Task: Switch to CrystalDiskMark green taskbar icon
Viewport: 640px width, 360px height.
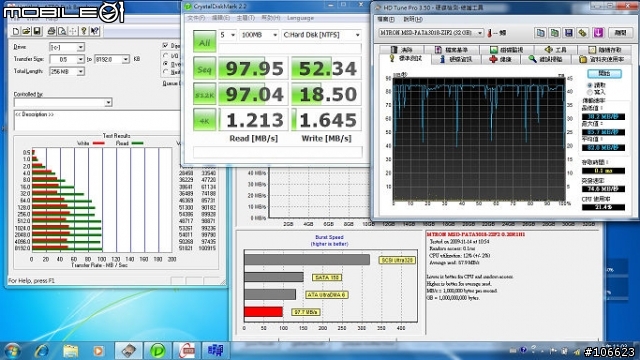Action: [x=158, y=351]
